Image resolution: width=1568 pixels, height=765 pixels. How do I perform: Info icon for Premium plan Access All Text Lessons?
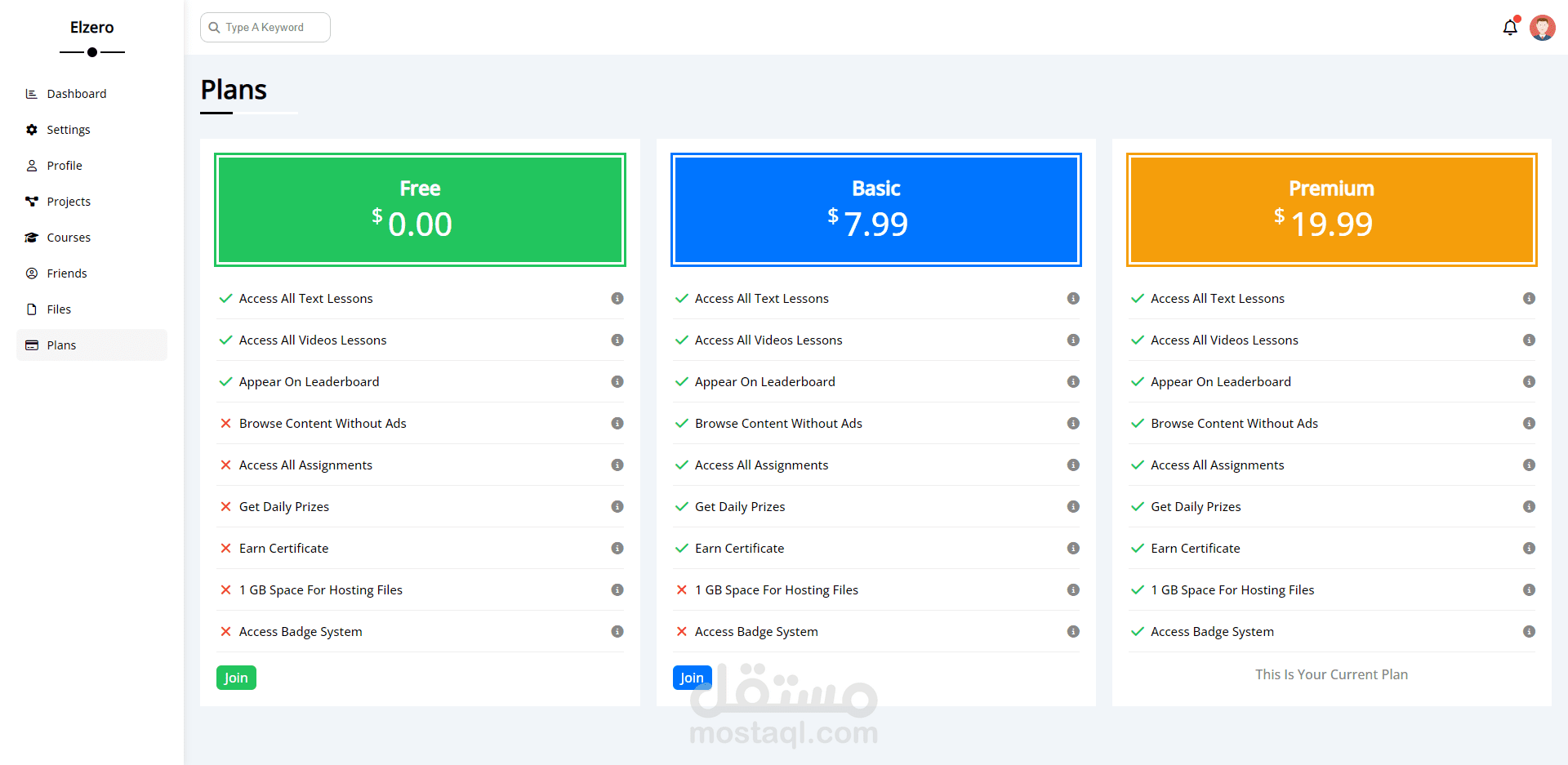(x=1529, y=299)
